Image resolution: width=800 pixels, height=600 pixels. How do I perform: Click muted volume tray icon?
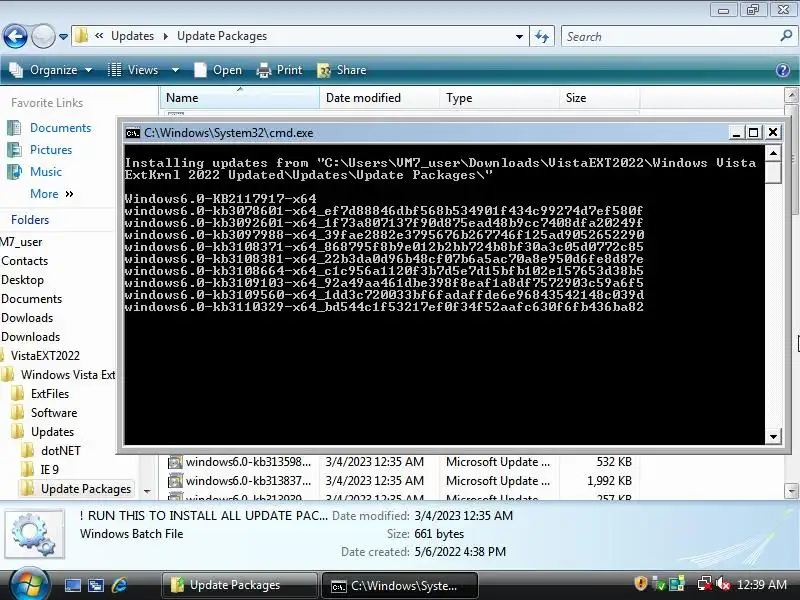pyautogui.click(x=723, y=584)
